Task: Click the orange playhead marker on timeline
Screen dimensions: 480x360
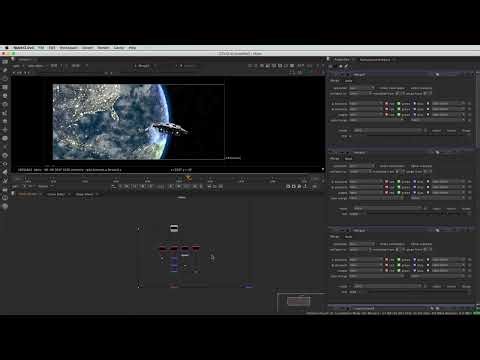Action: pos(189,178)
